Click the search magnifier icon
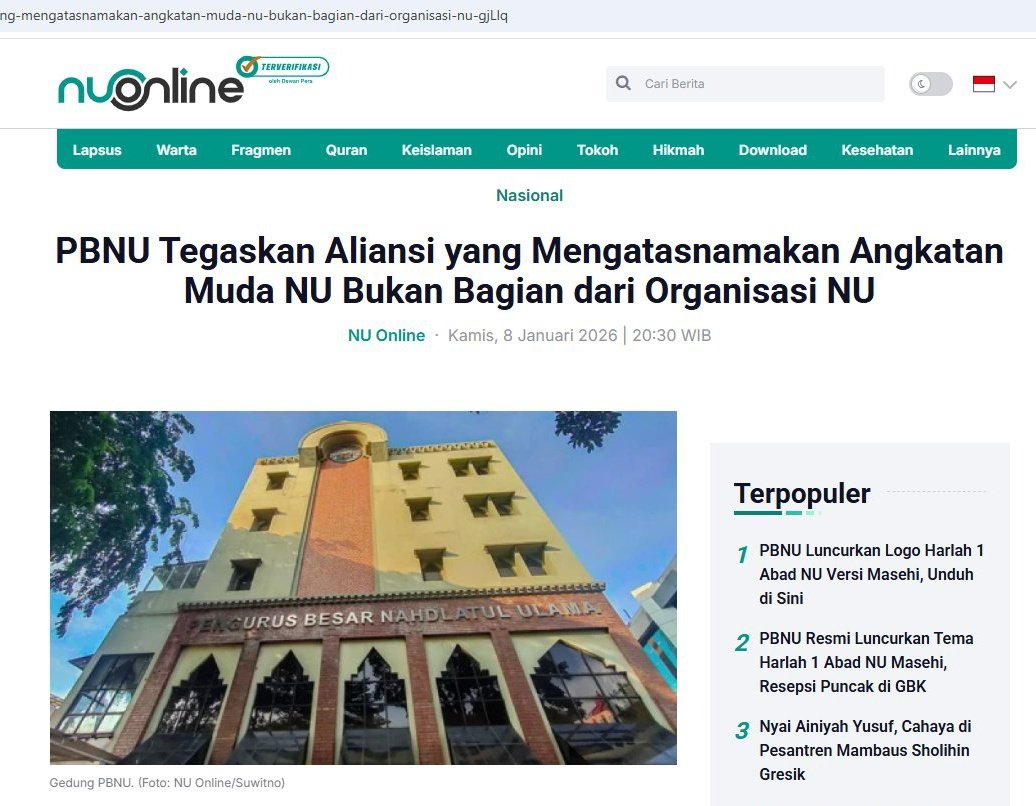The height and width of the screenshot is (806, 1036). pyautogui.click(x=624, y=83)
